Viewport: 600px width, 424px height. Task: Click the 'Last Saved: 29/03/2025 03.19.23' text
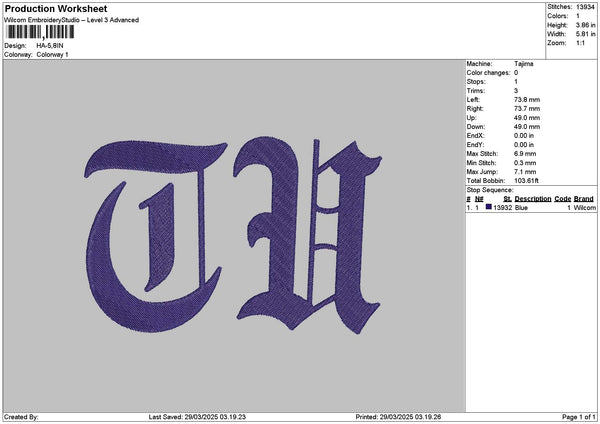coord(197,417)
